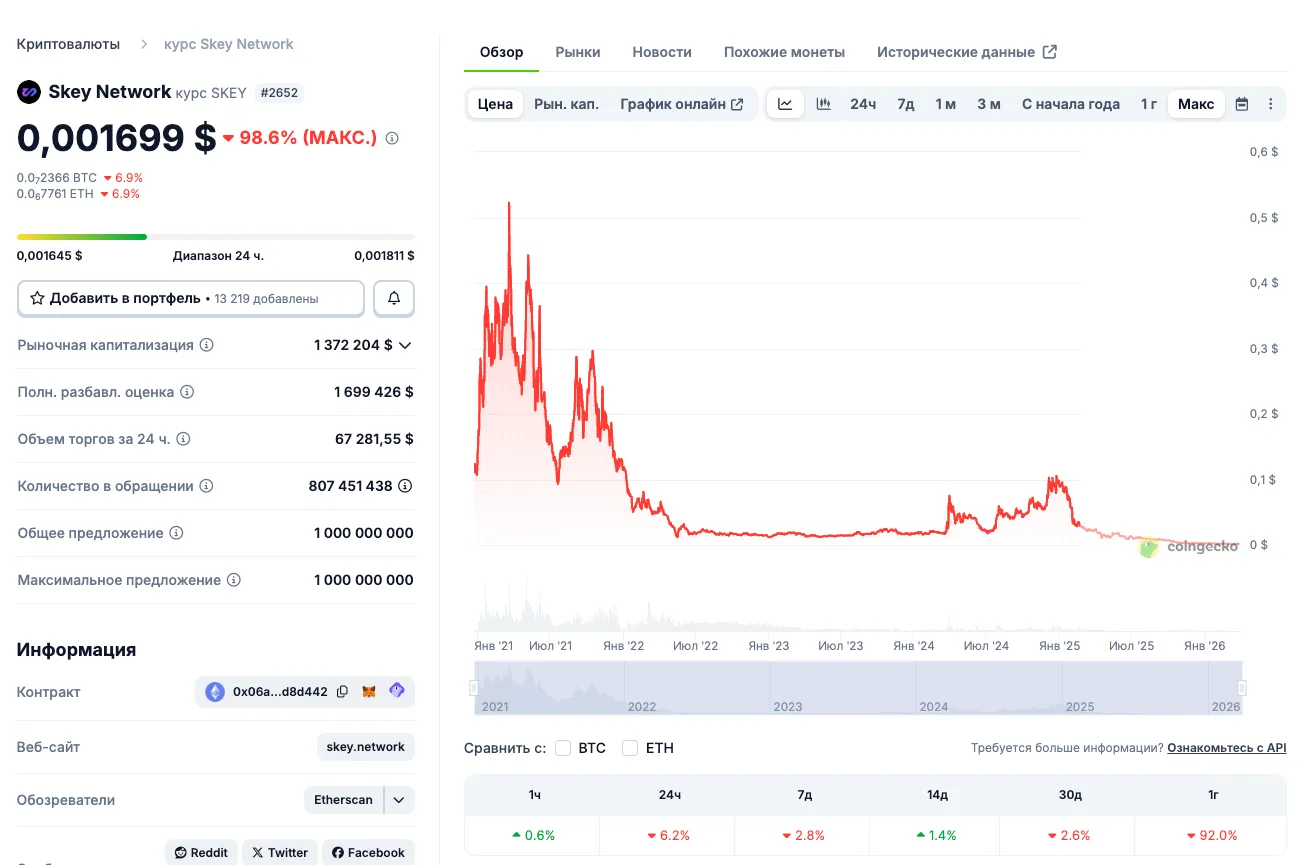This screenshot has width=1312, height=865.
Task: Expand the market cap chevron
Action: click(405, 345)
